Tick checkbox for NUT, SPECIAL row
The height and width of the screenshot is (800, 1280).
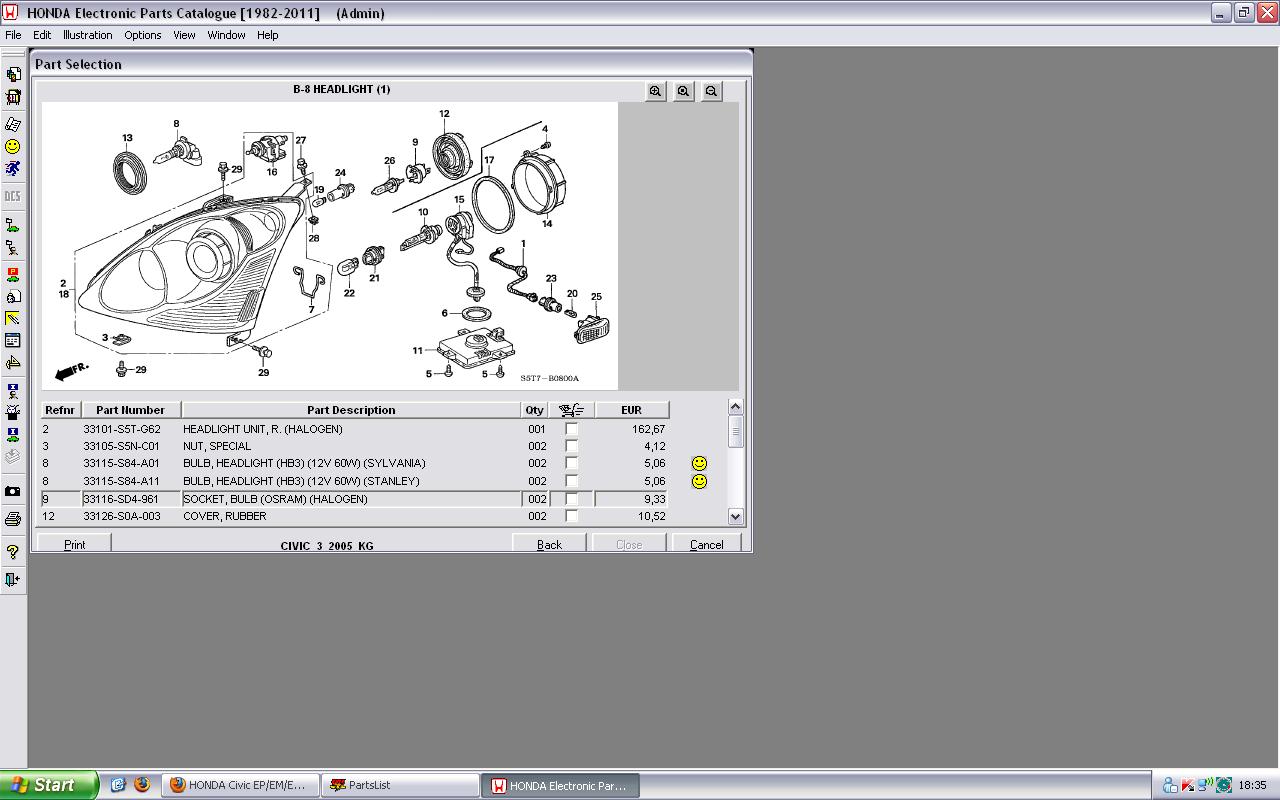click(572, 446)
